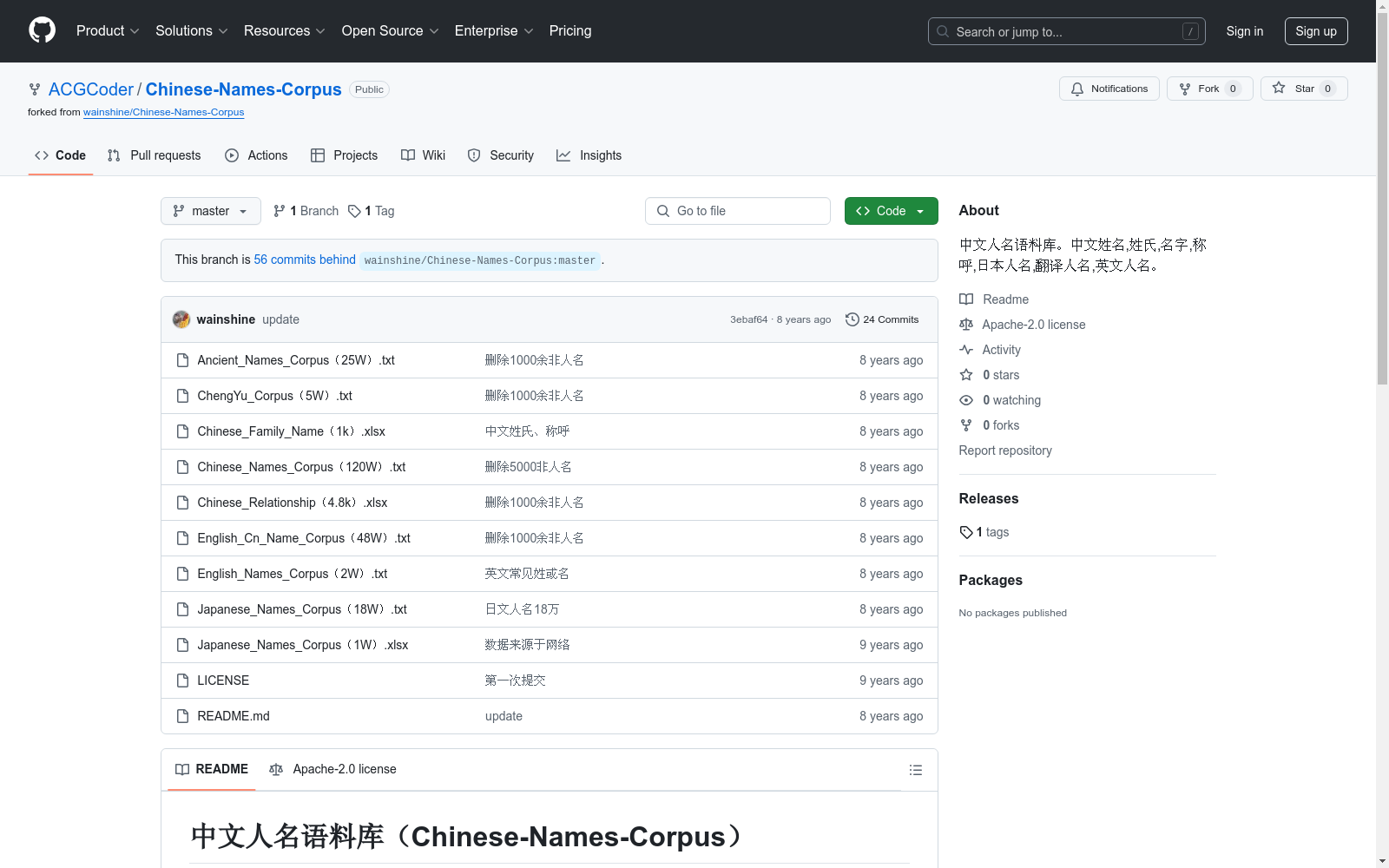The image size is (1389, 868).
Task: Open Chinese_Names_Corpus (120W).txt file
Action: [x=301, y=467]
